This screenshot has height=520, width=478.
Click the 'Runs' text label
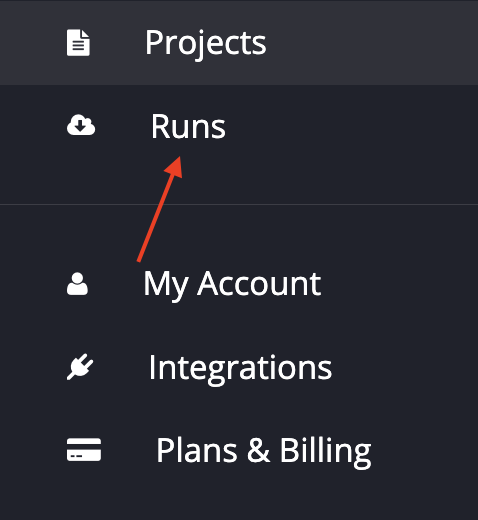[188, 126]
